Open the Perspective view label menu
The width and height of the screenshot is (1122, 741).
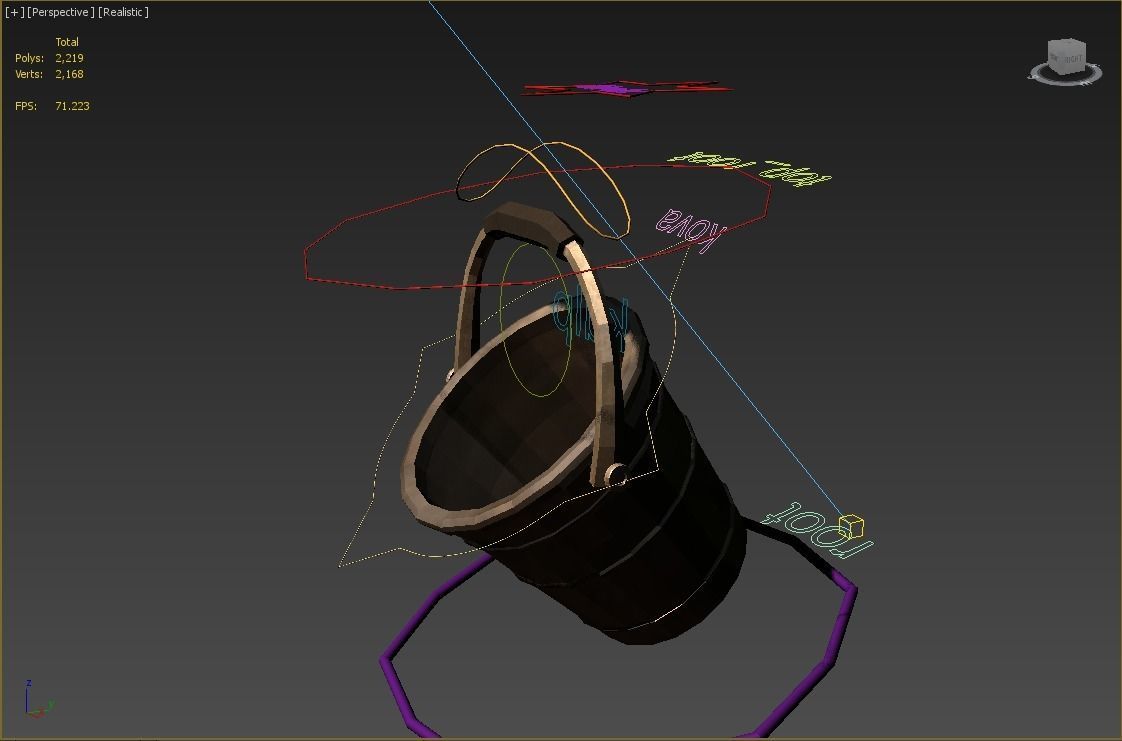coord(60,12)
